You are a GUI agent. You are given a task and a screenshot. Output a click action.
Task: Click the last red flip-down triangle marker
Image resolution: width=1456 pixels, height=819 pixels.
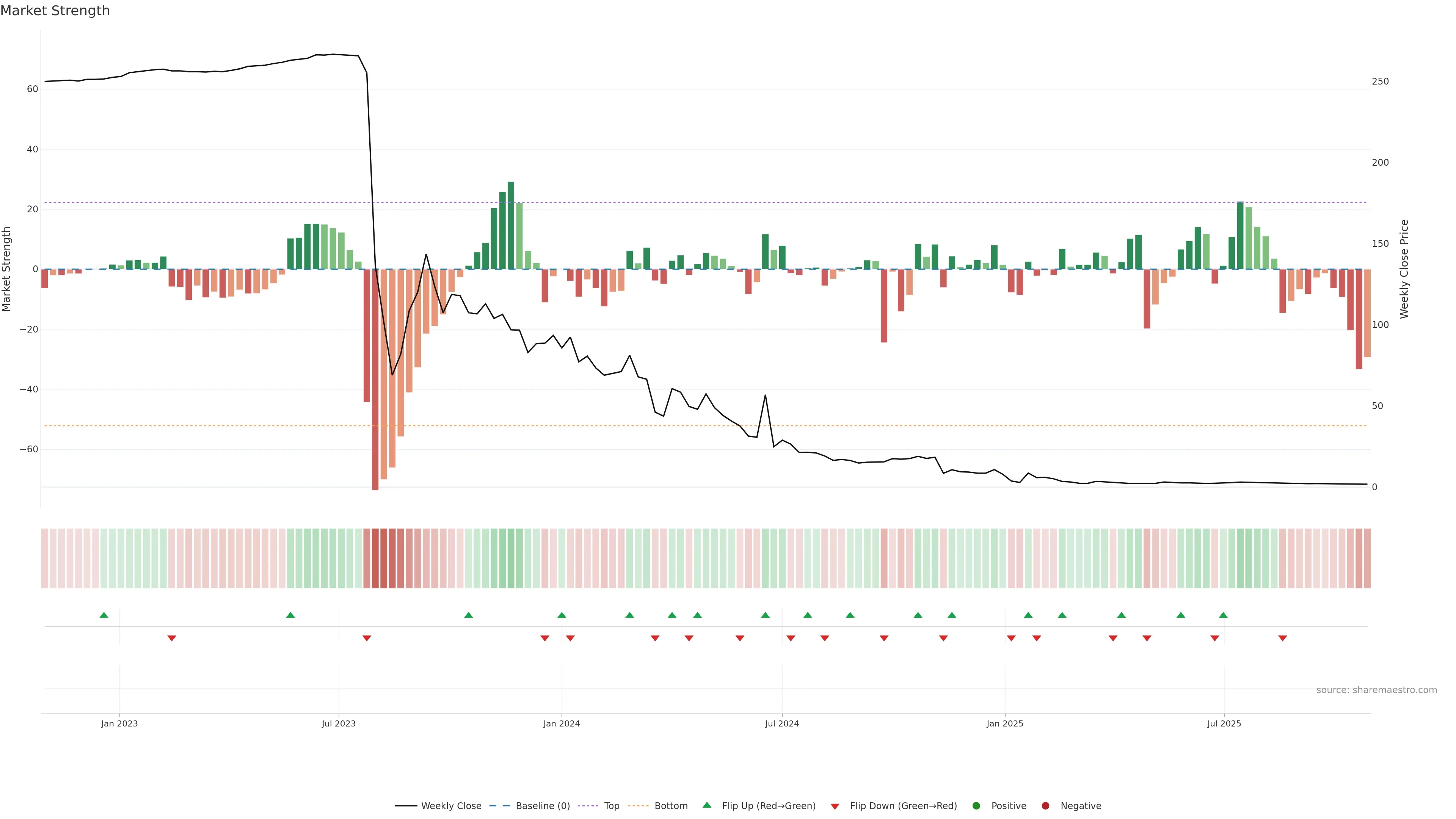coord(1282,638)
